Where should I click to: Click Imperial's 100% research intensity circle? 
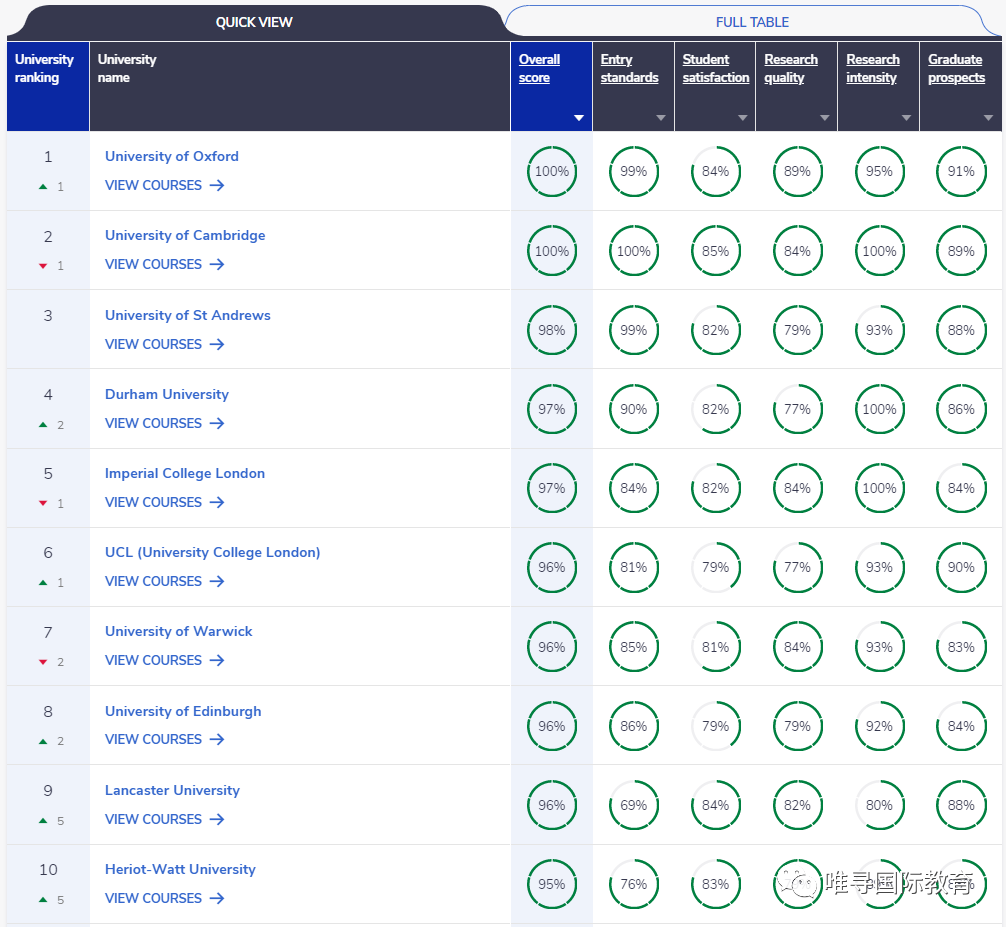[x=879, y=488]
